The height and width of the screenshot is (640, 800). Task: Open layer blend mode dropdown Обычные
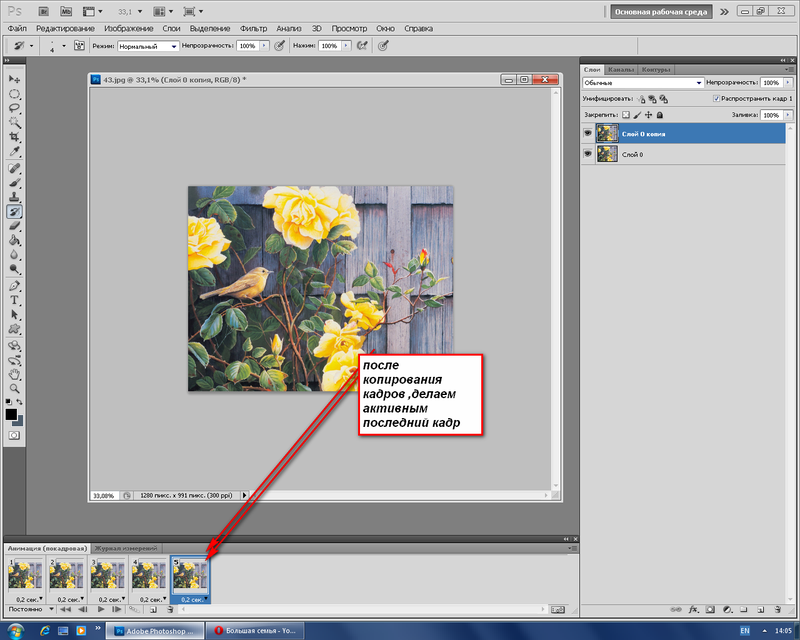[x=643, y=83]
